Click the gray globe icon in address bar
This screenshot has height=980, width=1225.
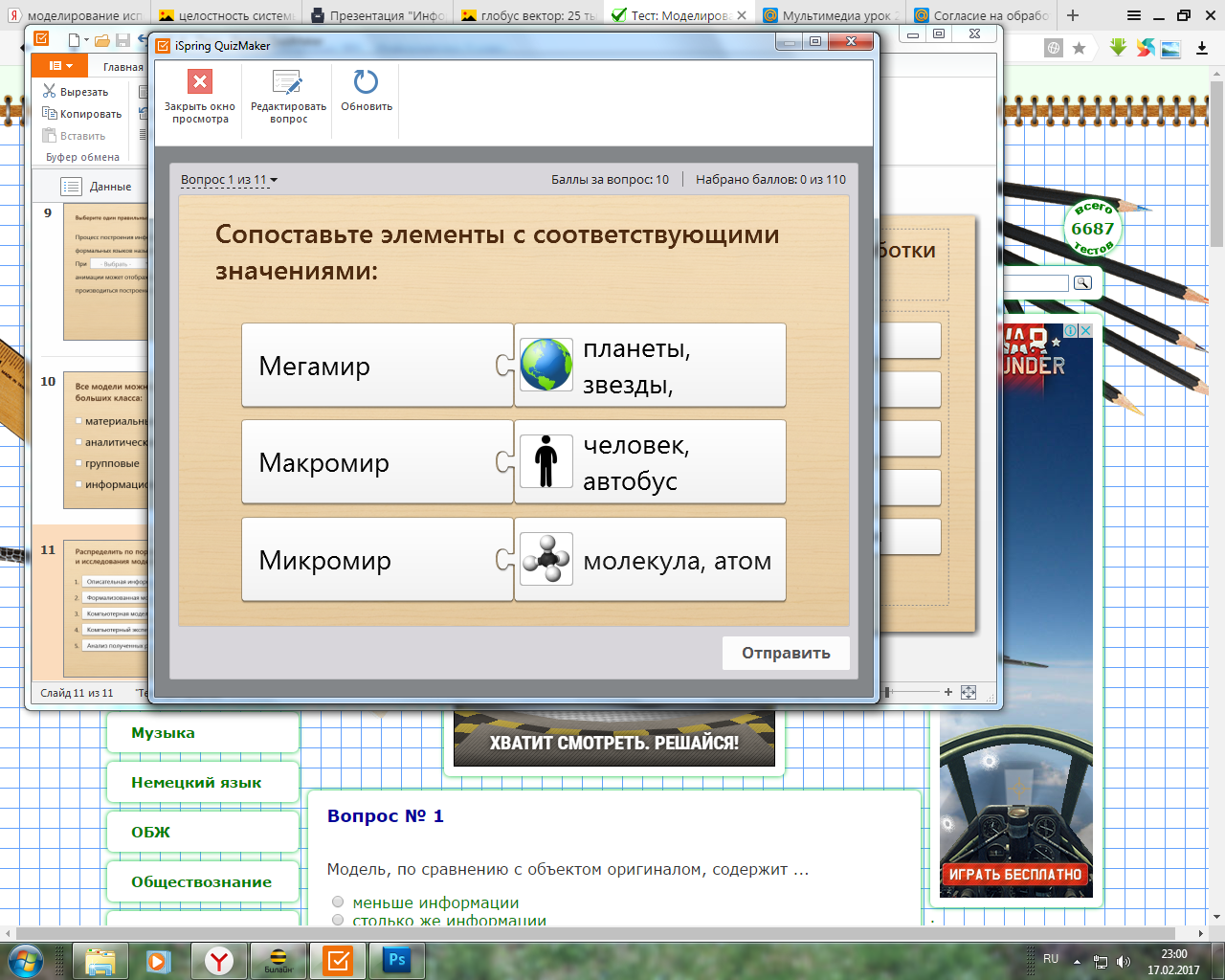point(1054,48)
